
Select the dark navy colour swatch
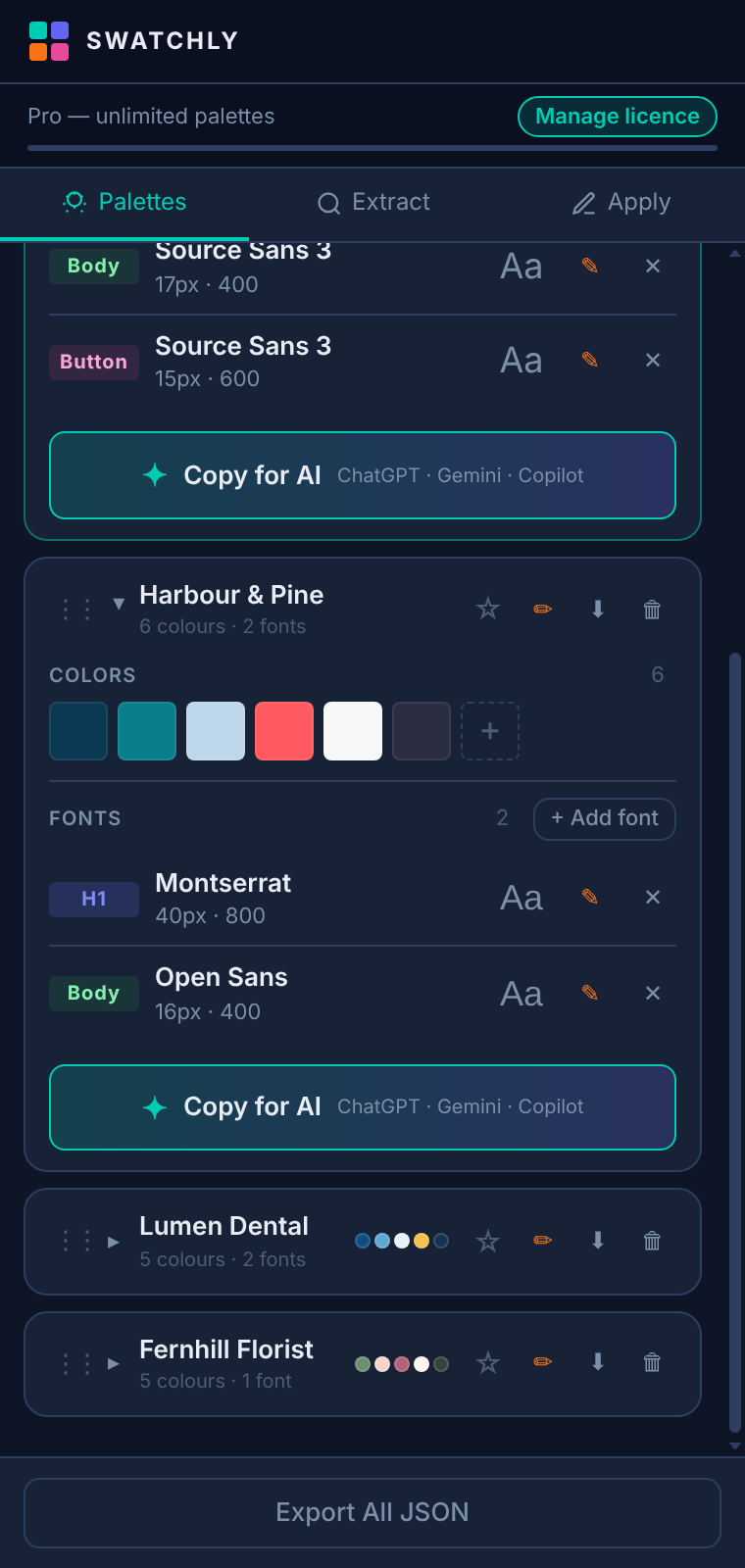tap(78, 731)
